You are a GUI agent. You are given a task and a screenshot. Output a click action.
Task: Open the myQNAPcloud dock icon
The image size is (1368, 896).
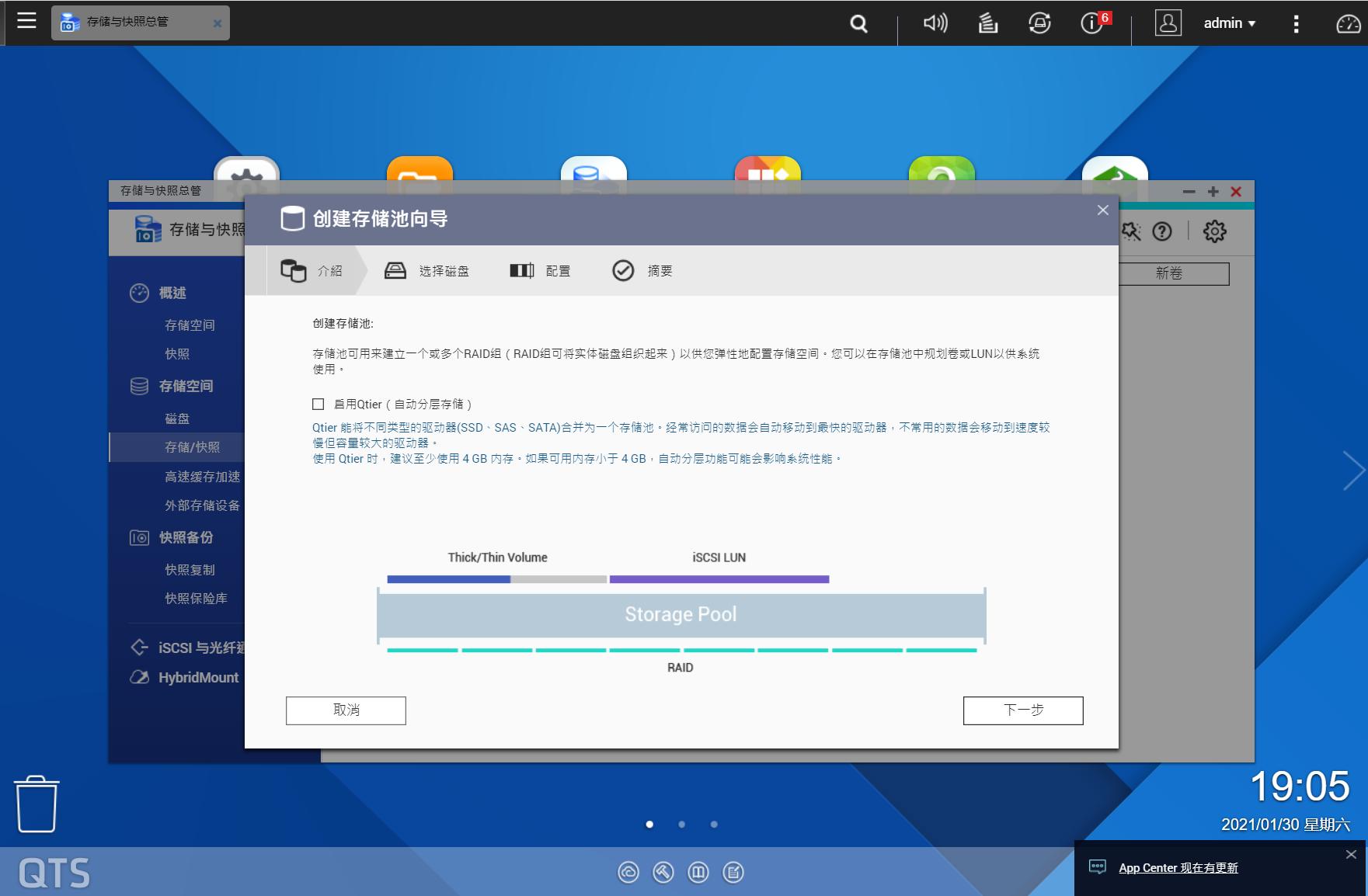point(628,872)
